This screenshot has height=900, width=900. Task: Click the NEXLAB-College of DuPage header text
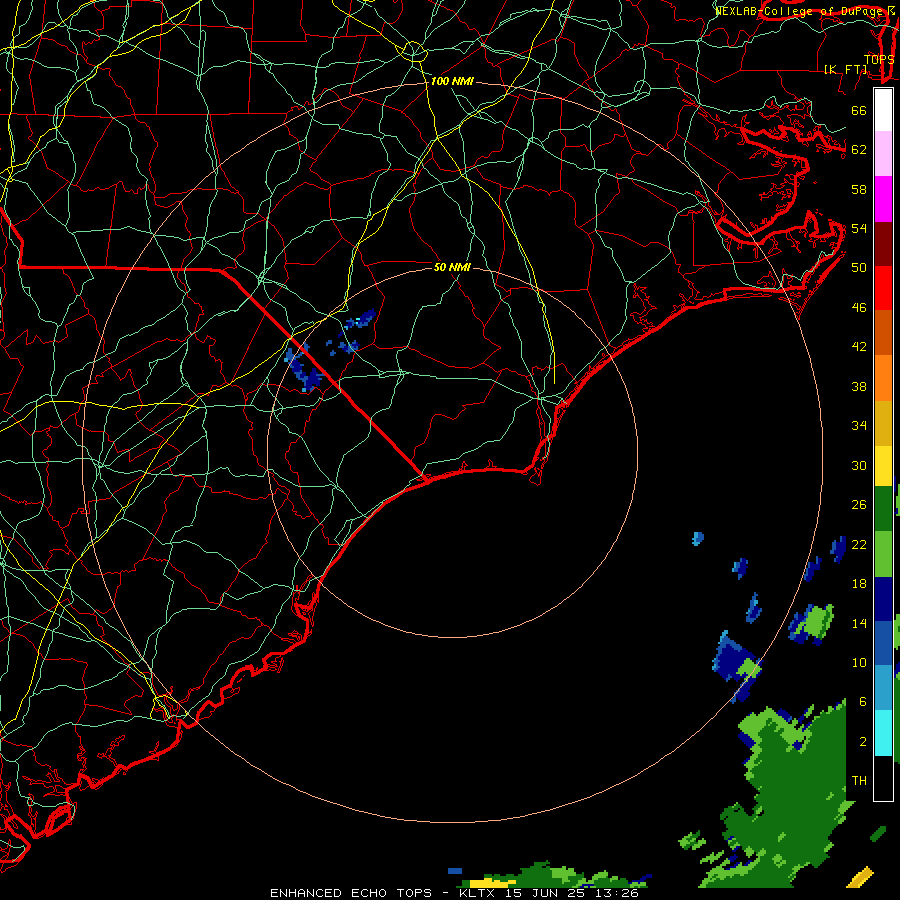(800, 11)
